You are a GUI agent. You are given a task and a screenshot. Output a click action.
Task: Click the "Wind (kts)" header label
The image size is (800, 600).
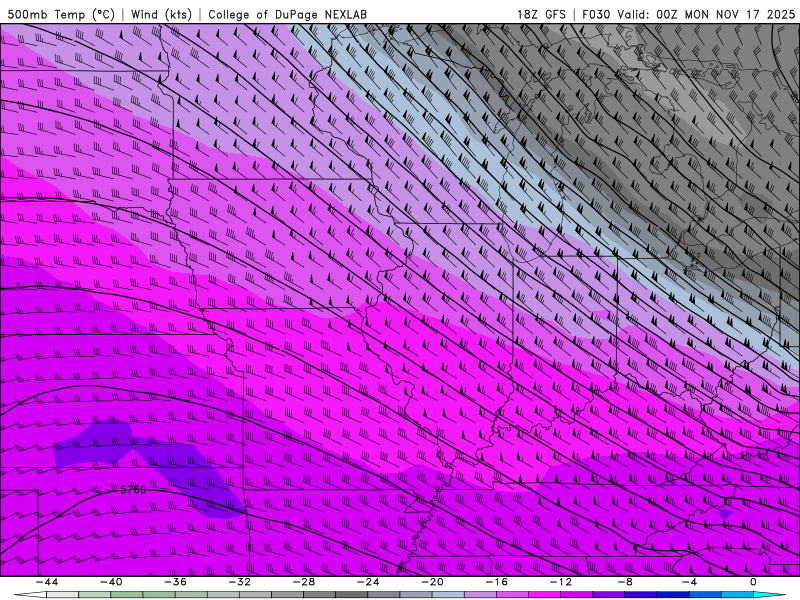click(x=161, y=14)
